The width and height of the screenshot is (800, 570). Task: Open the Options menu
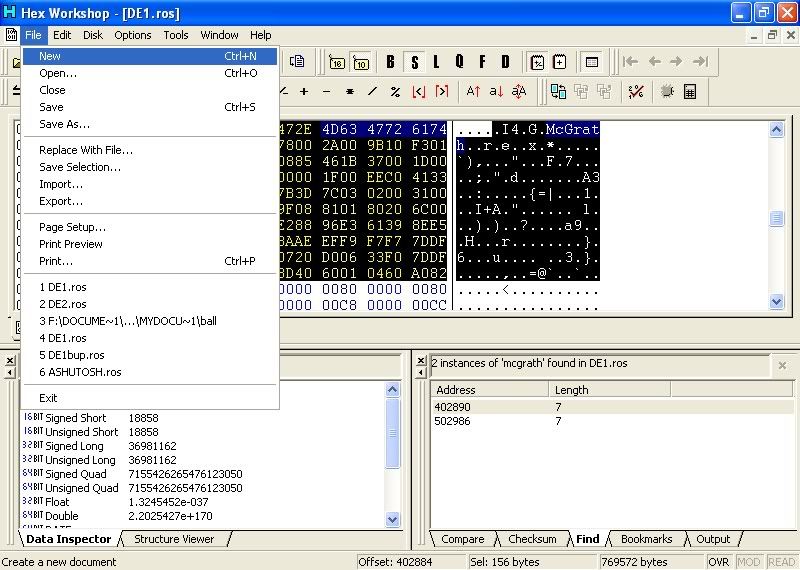tap(133, 35)
